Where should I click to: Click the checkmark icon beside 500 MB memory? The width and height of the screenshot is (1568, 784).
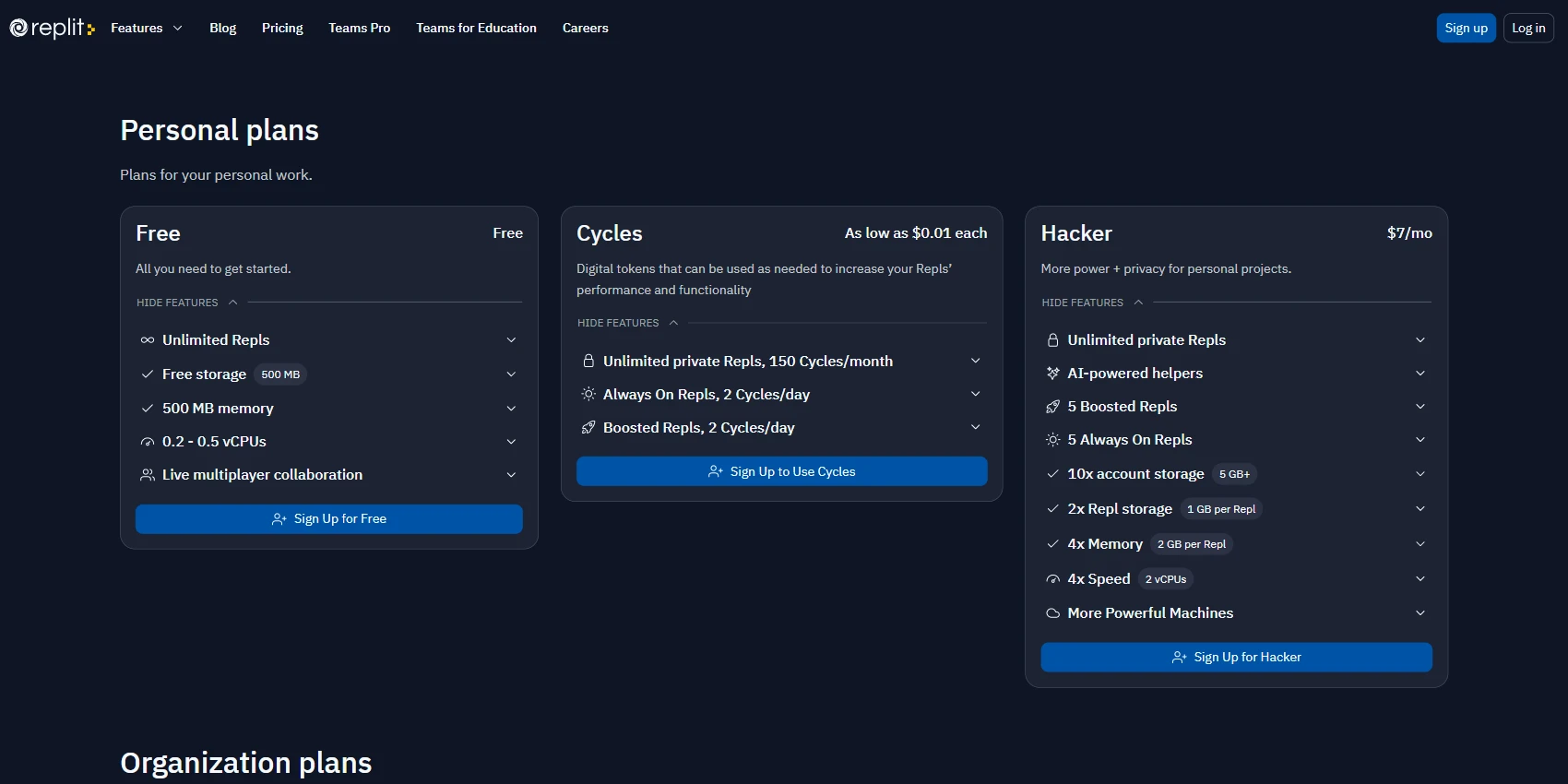point(148,408)
